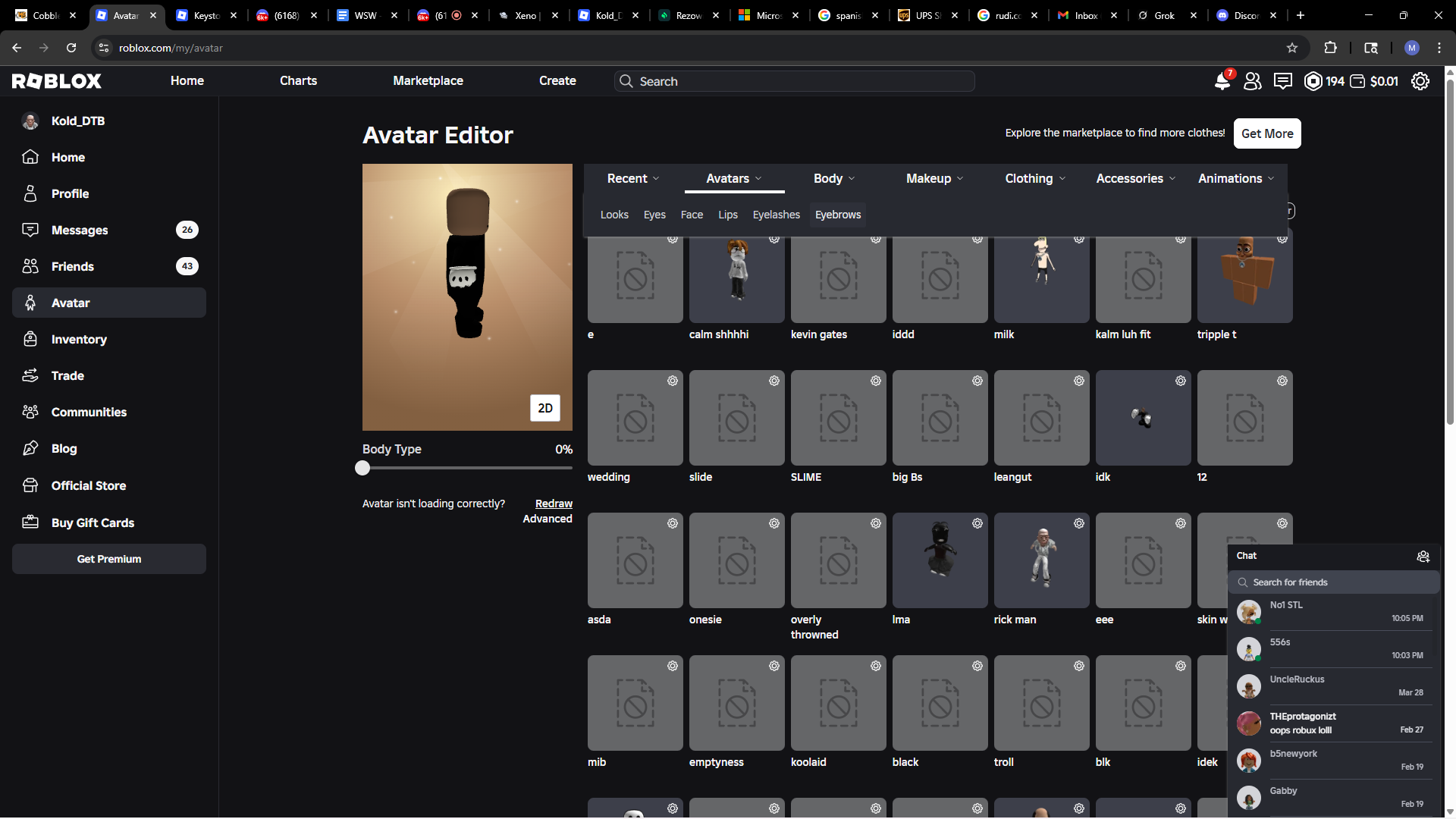Toggle the avatar preview to 2D
Viewport: 1456px width, 819px height.
(x=545, y=408)
